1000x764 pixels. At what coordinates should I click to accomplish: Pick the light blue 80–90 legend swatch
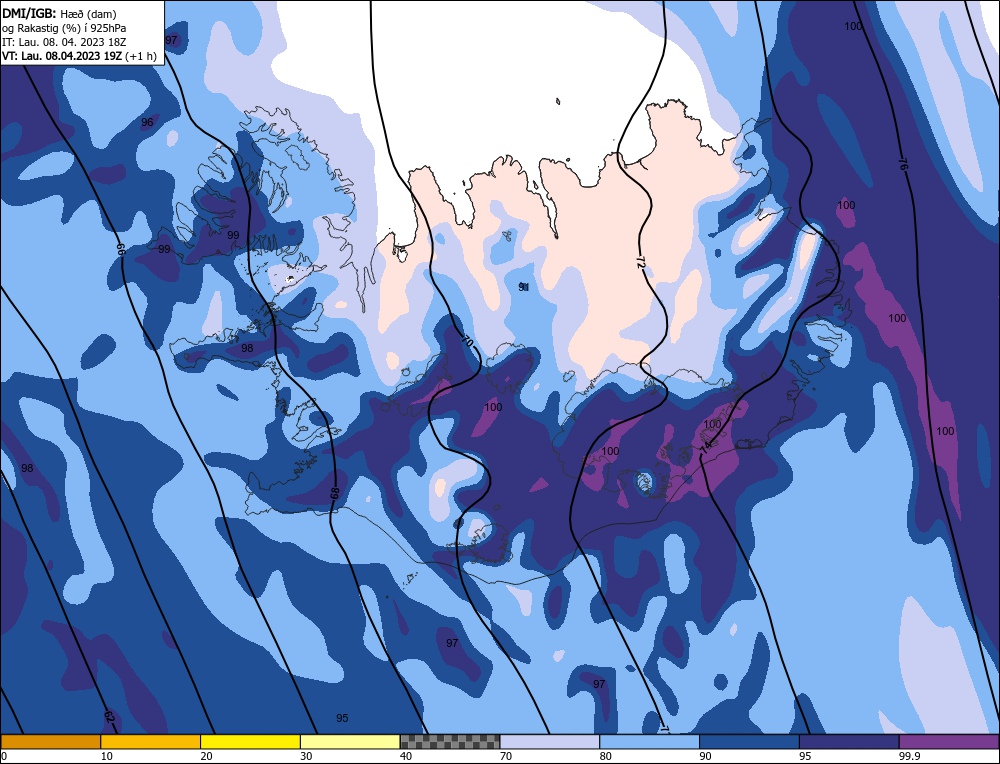(x=650, y=741)
